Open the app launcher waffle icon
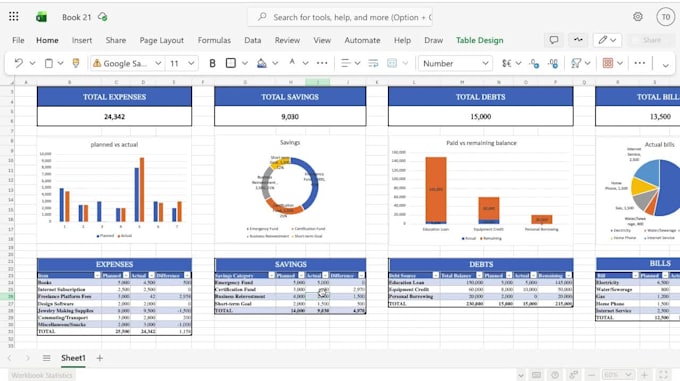This screenshot has height=381, width=680. (x=13, y=16)
